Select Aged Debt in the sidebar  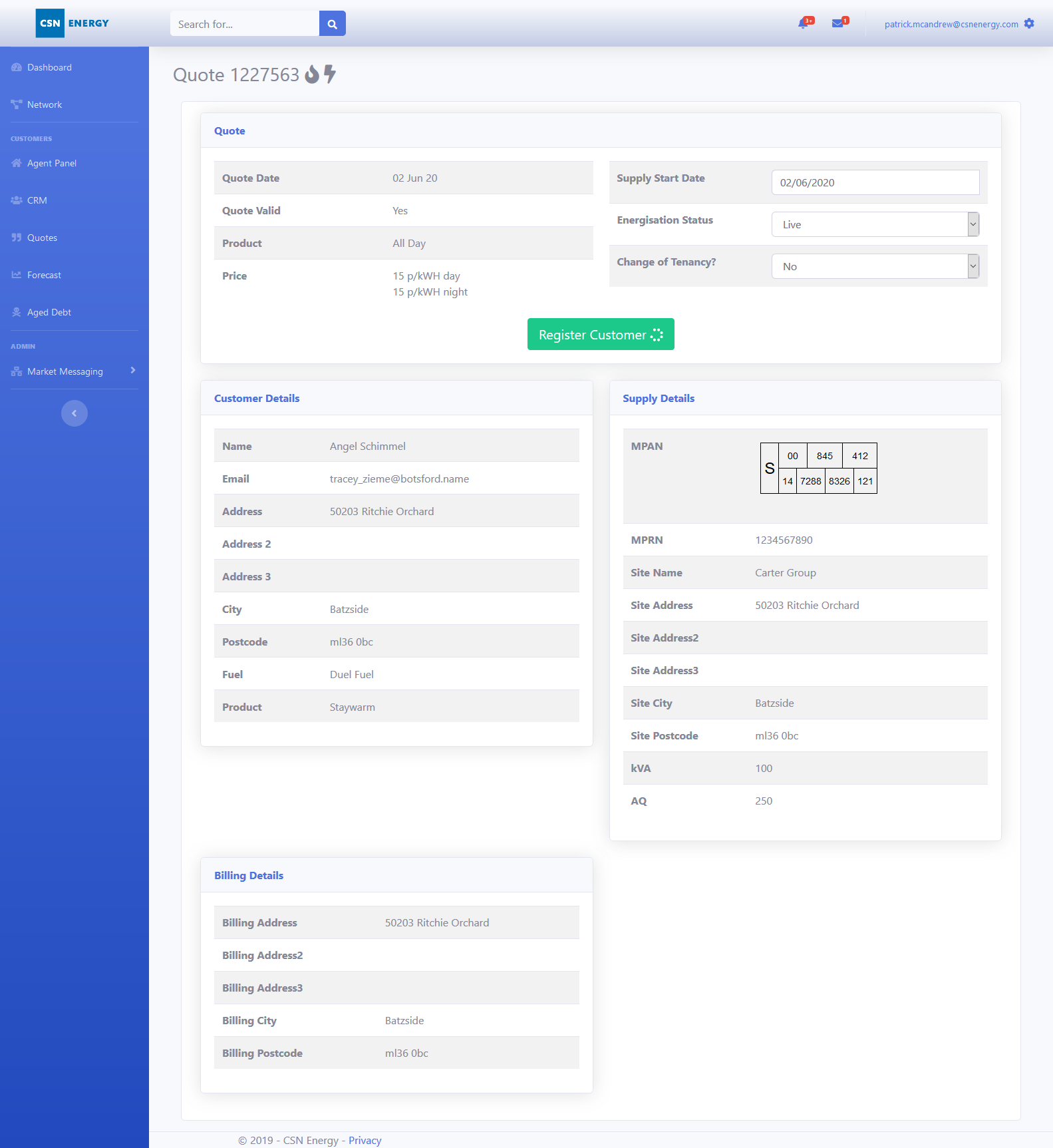tap(49, 312)
